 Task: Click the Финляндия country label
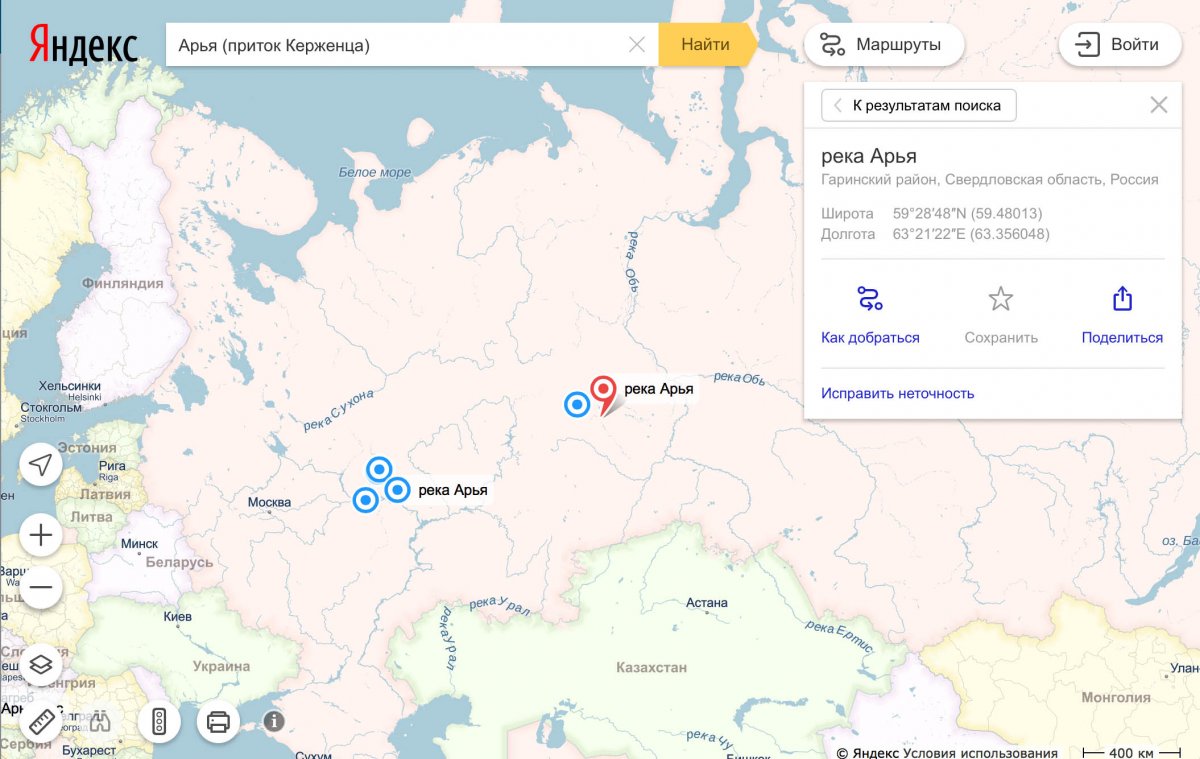pyautogui.click(x=122, y=283)
